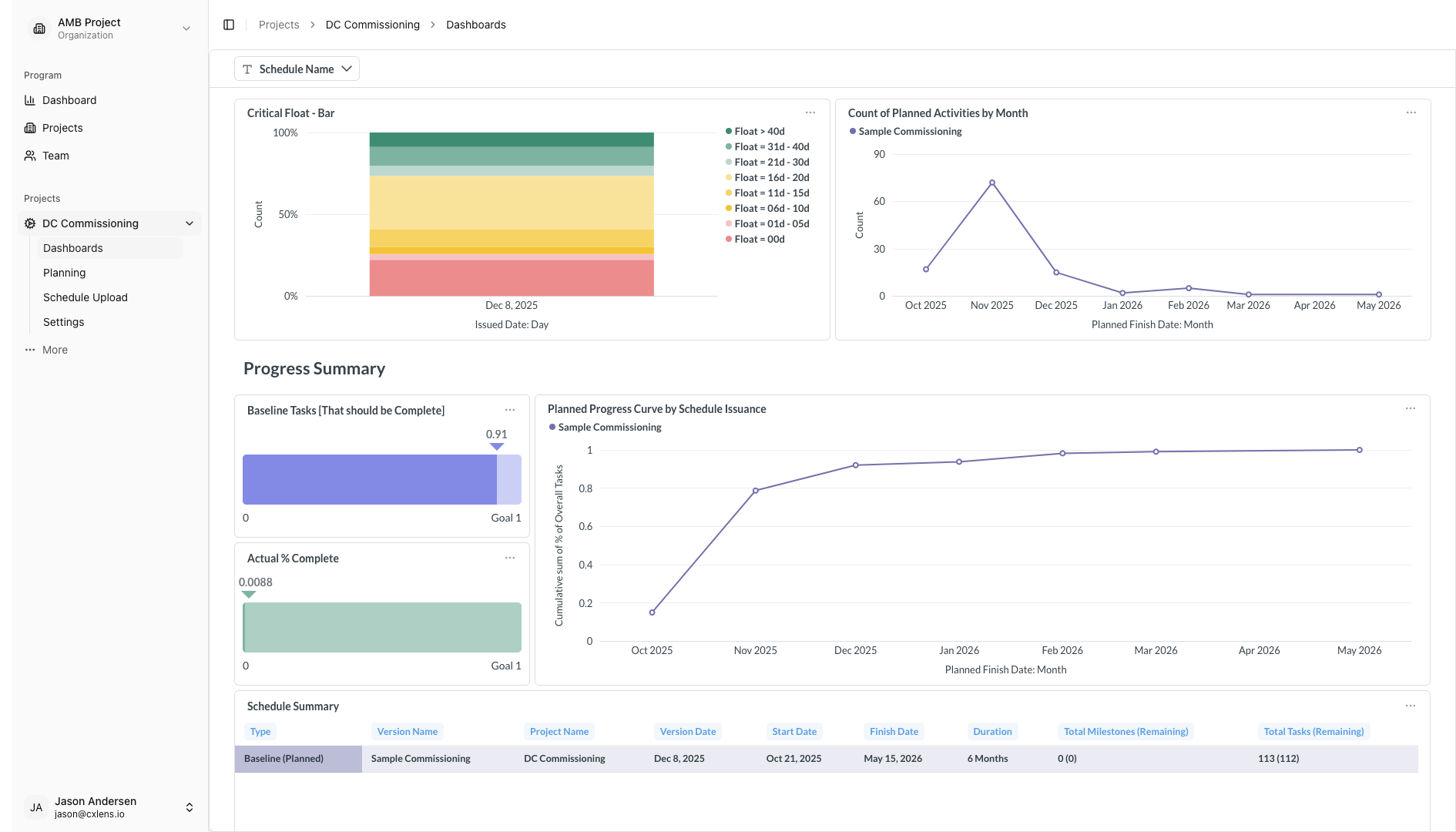Select the Baseline (Planned) row in Schedule Summary
The width and height of the screenshot is (1456, 832).
tap(283, 758)
